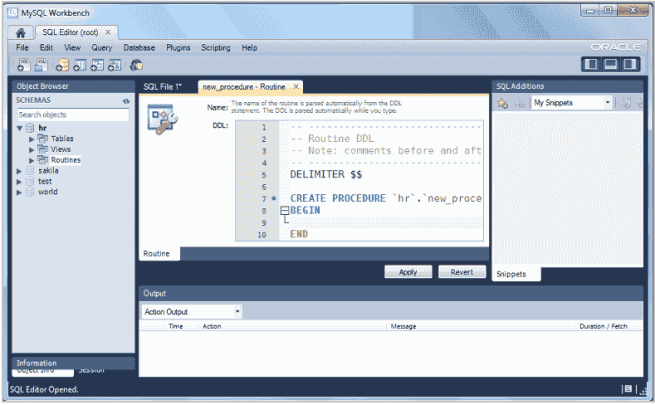Viewport: 655px width, 405px height.
Task: Click the Duration / Fetch column header
Action: (x=603, y=327)
